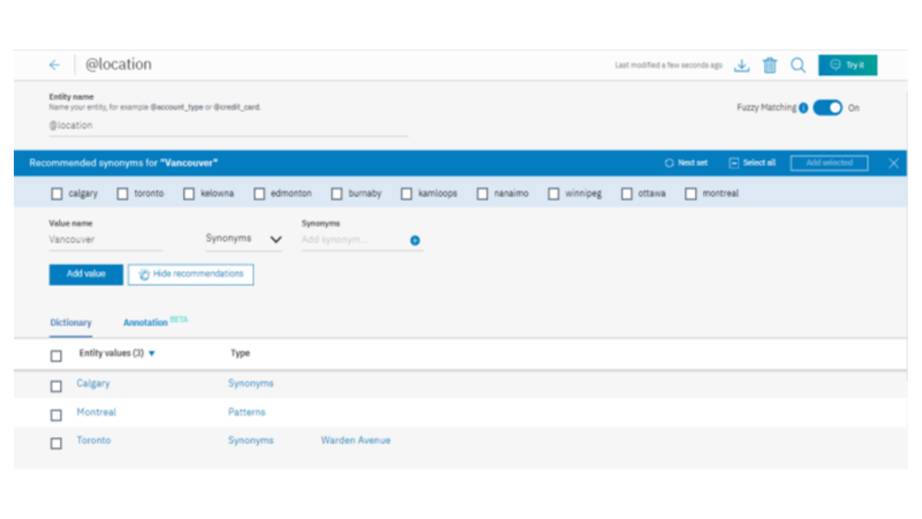922x519 pixels.
Task: Tick the checkbox next to Toronto value
Action: [56, 443]
